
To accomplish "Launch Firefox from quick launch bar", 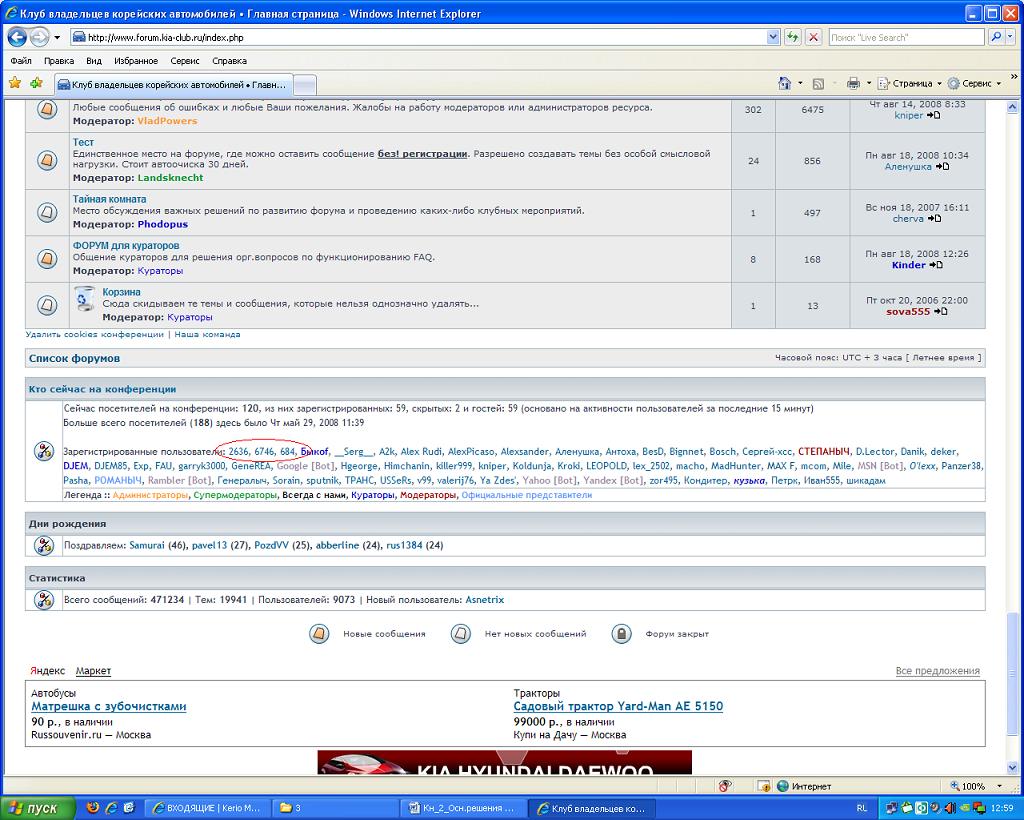I will tap(93, 807).
